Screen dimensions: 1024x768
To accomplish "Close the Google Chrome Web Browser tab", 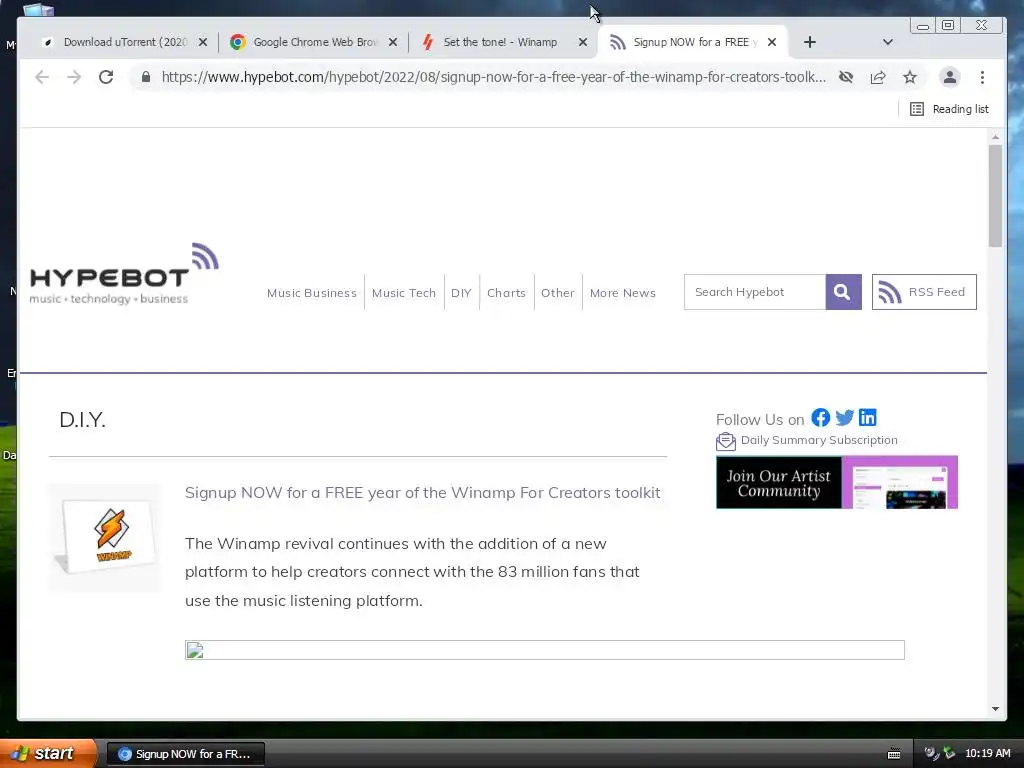I will 392,42.
